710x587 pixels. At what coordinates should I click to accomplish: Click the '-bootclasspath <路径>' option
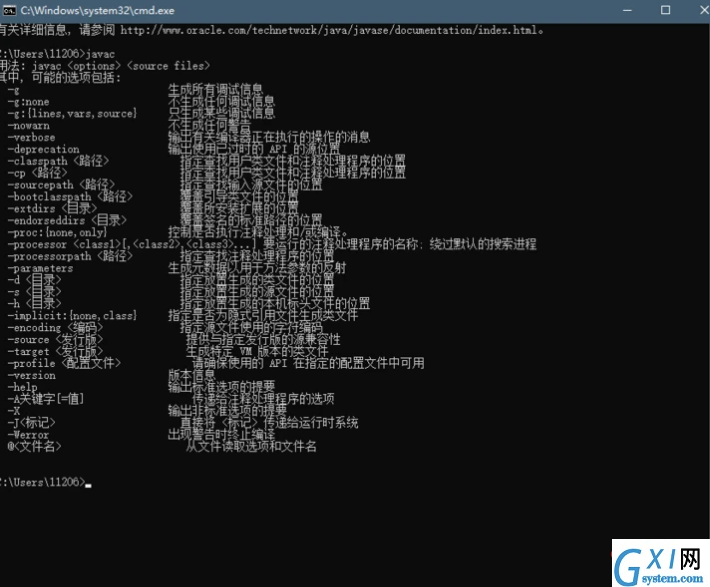click(x=70, y=197)
